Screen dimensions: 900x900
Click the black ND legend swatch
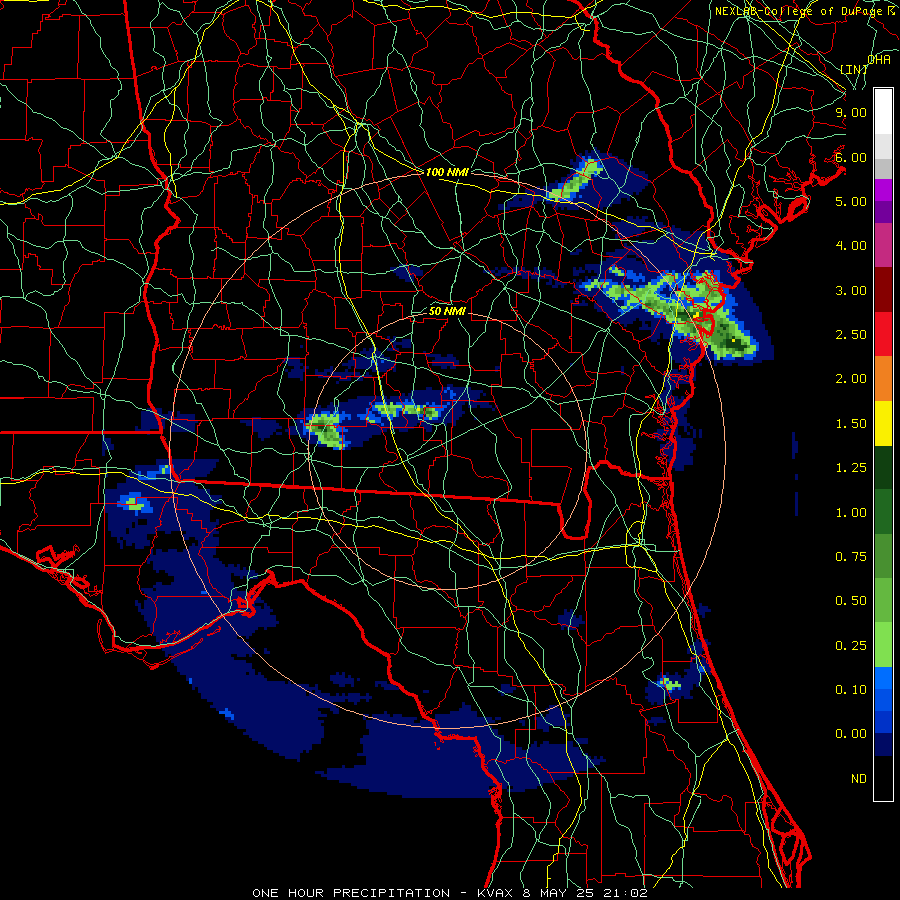[883, 778]
